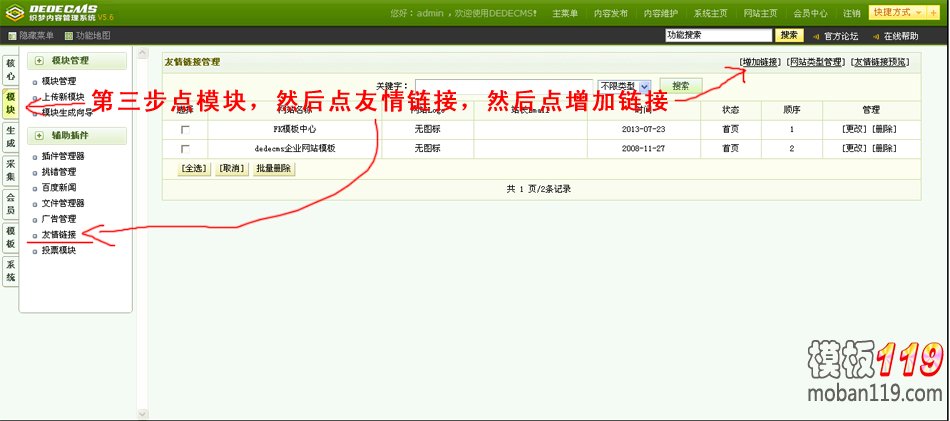The height and width of the screenshot is (421, 950).
Task: Click the 2013-07-23 date cell
Action: 643,130
